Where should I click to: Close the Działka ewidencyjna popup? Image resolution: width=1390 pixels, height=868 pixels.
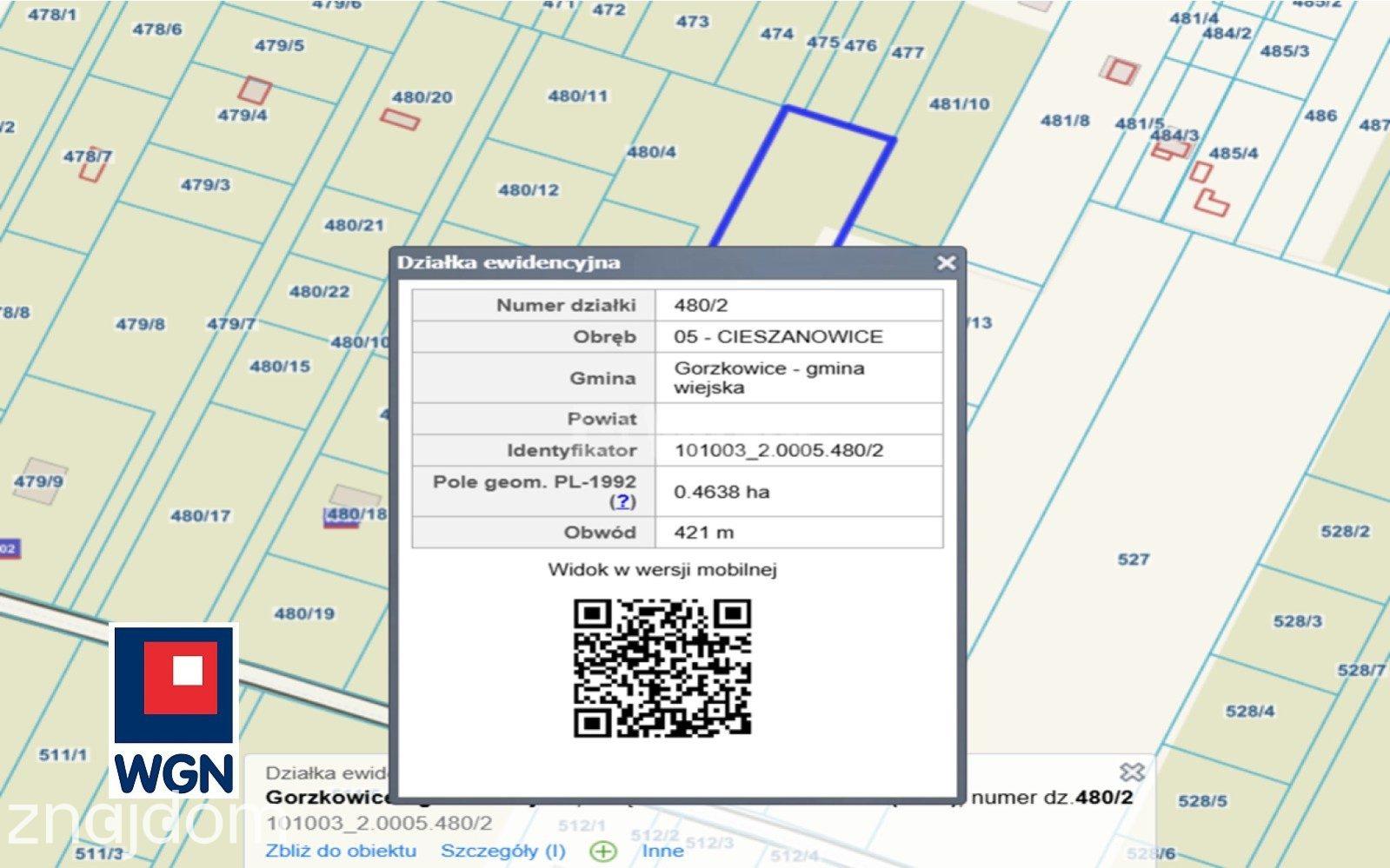(946, 262)
